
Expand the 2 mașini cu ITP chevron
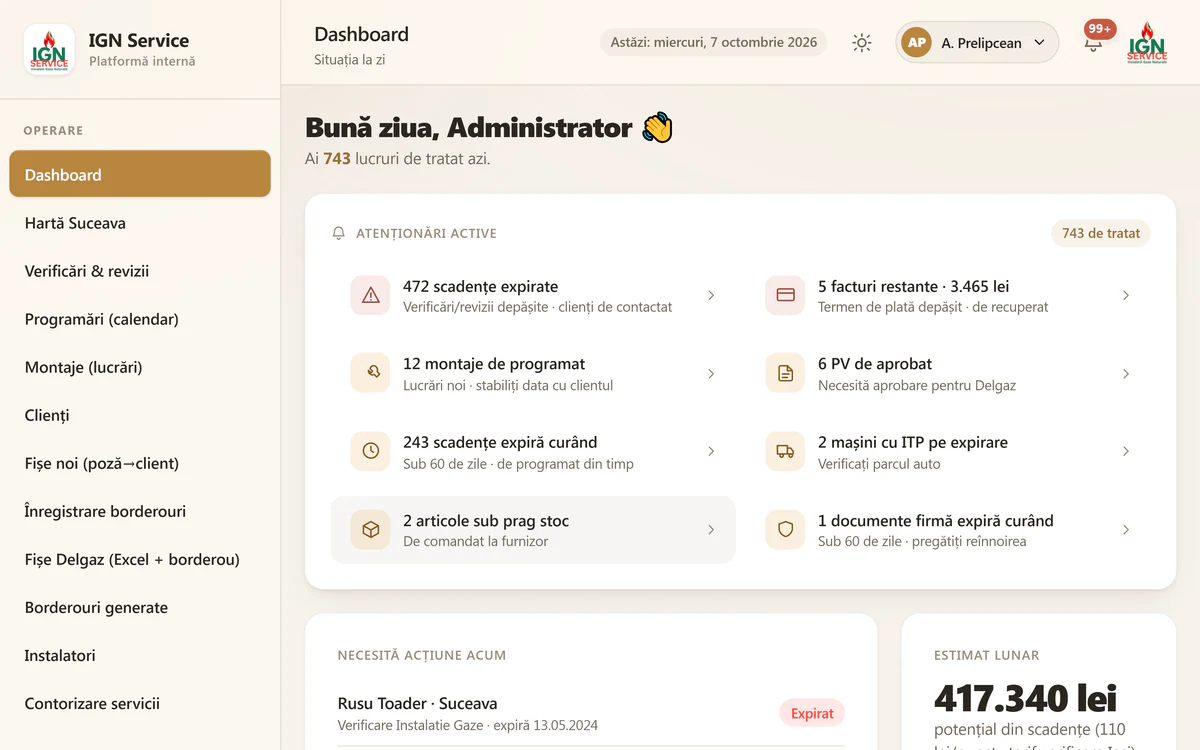tap(1126, 451)
